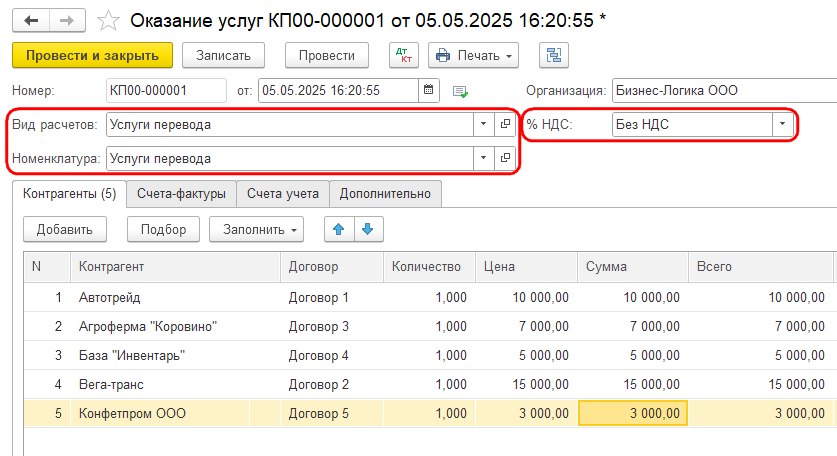
Task: Select the Договор 2 cell
Action: [x=331, y=384]
